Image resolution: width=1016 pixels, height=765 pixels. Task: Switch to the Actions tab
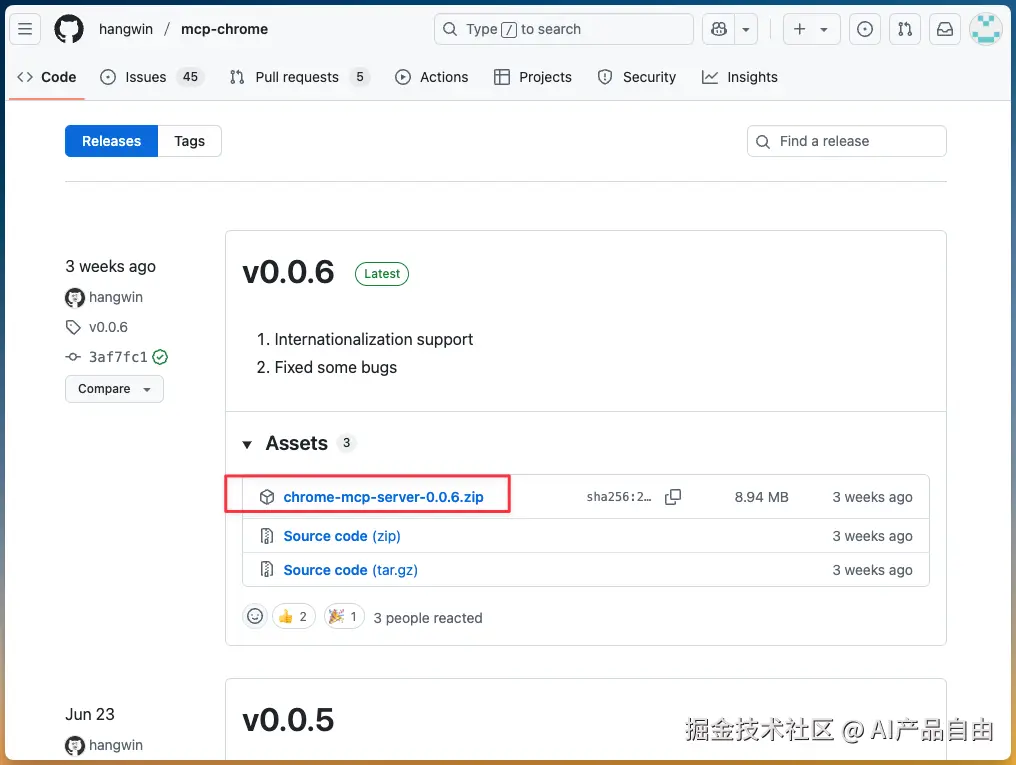click(x=432, y=77)
